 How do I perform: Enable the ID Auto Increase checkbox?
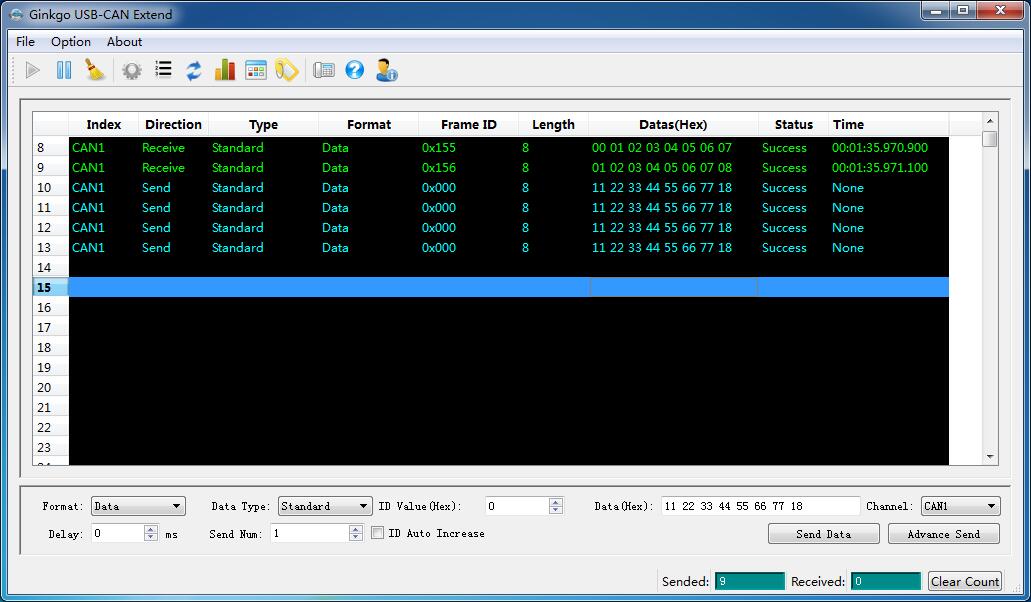pyautogui.click(x=376, y=533)
